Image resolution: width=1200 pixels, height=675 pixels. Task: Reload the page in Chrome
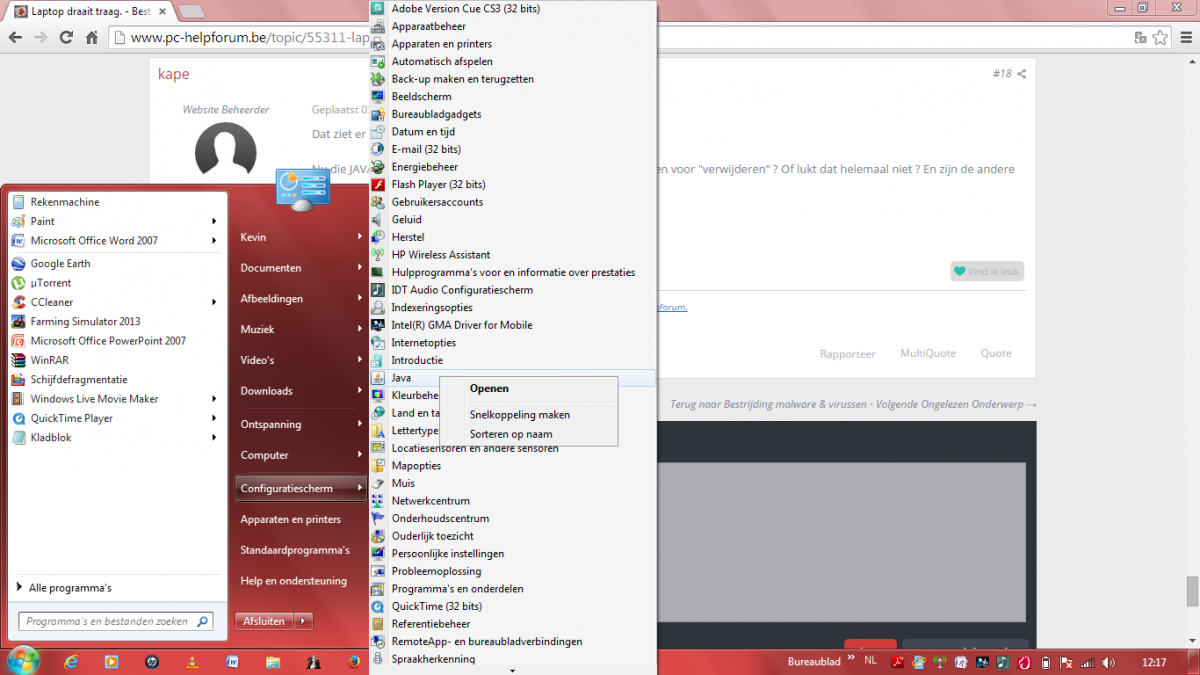point(66,38)
